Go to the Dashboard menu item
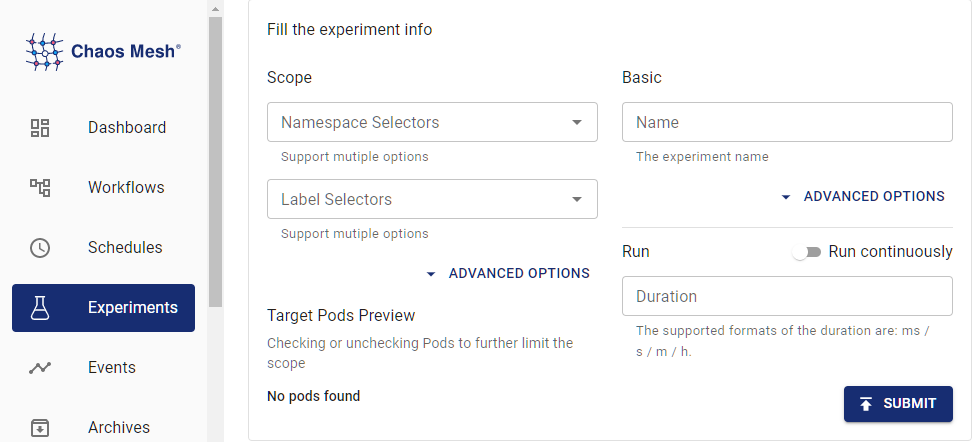The height and width of the screenshot is (442, 973). 126,128
